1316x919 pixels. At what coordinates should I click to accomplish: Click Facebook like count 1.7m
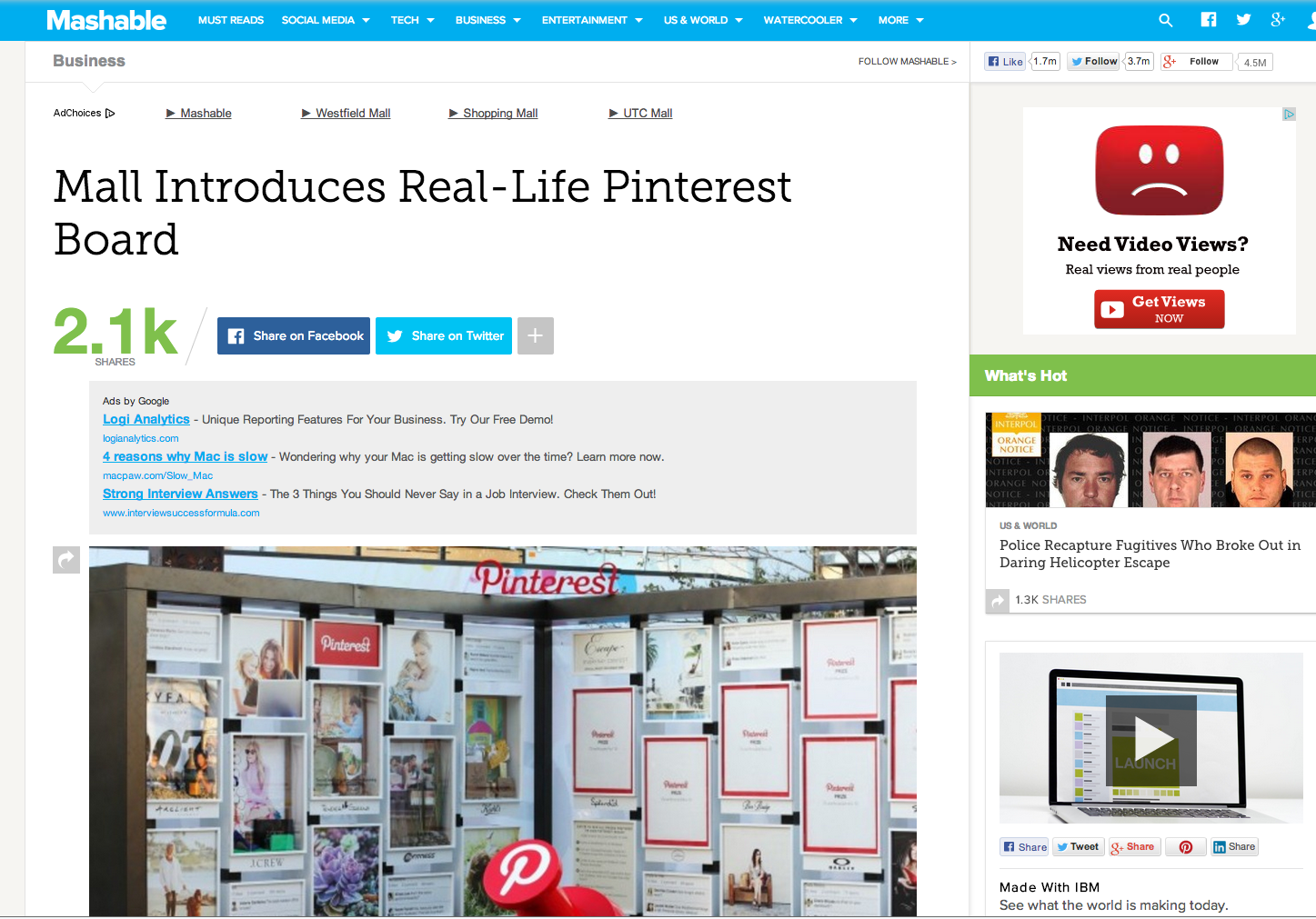coord(1045,62)
